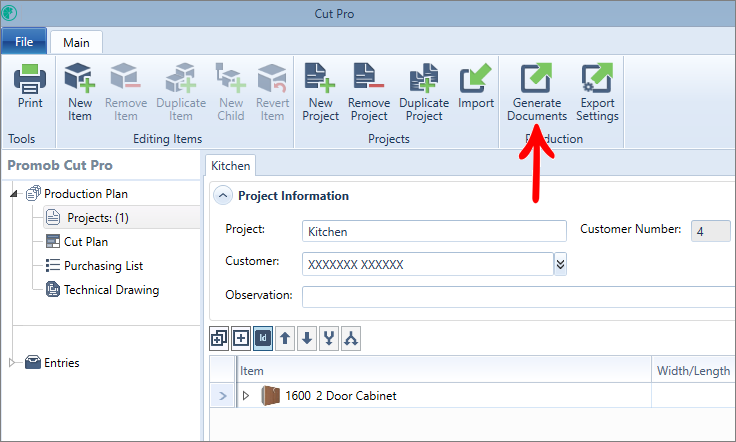736x442 pixels.
Task: Click Generate Documents in Production group
Action: 537,92
